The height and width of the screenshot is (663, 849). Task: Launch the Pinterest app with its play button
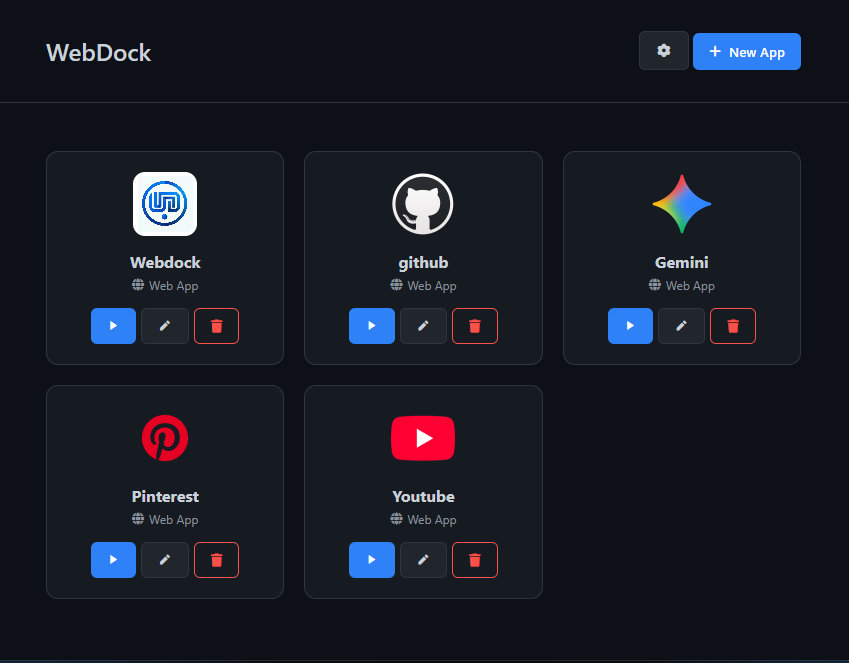(113, 560)
